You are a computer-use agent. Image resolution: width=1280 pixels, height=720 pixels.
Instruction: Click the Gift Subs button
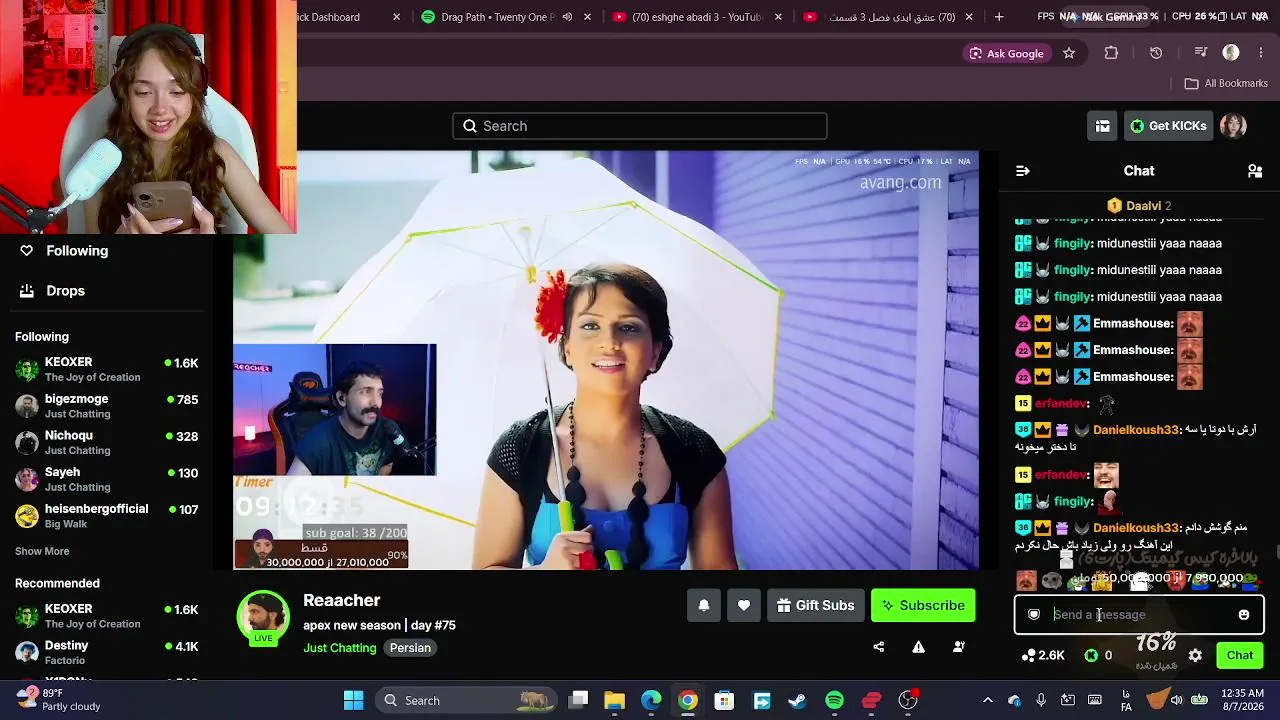[815, 605]
